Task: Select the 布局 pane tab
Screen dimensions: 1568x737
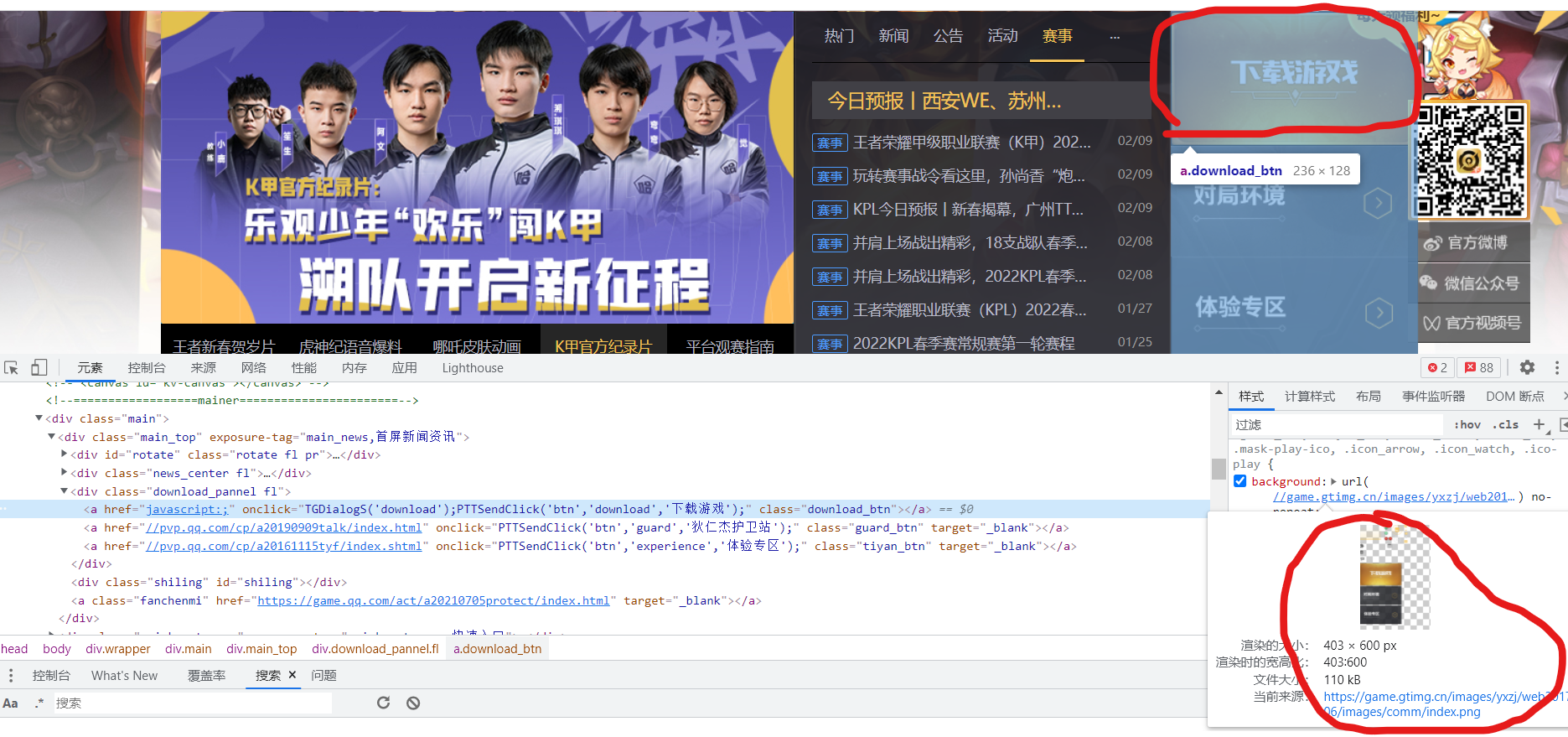Action: point(1369,396)
